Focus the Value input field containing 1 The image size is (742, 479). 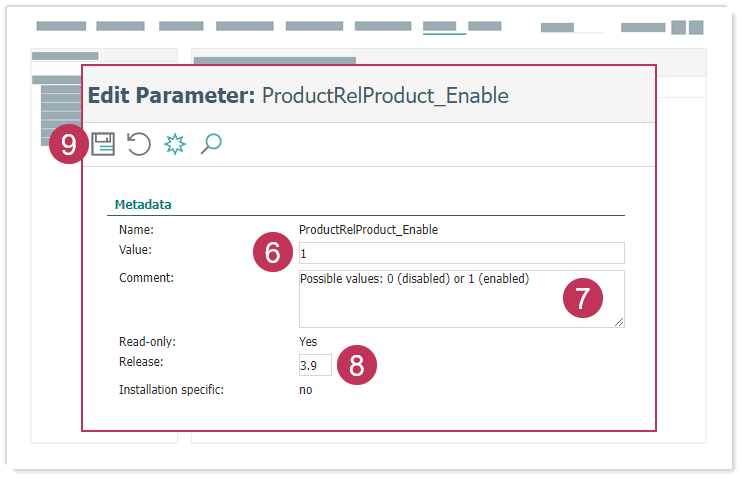(x=460, y=253)
